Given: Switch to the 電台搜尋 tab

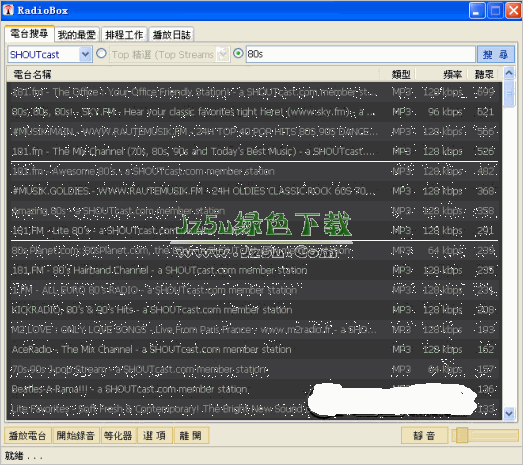Looking at the screenshot, I should click(29, 34).
